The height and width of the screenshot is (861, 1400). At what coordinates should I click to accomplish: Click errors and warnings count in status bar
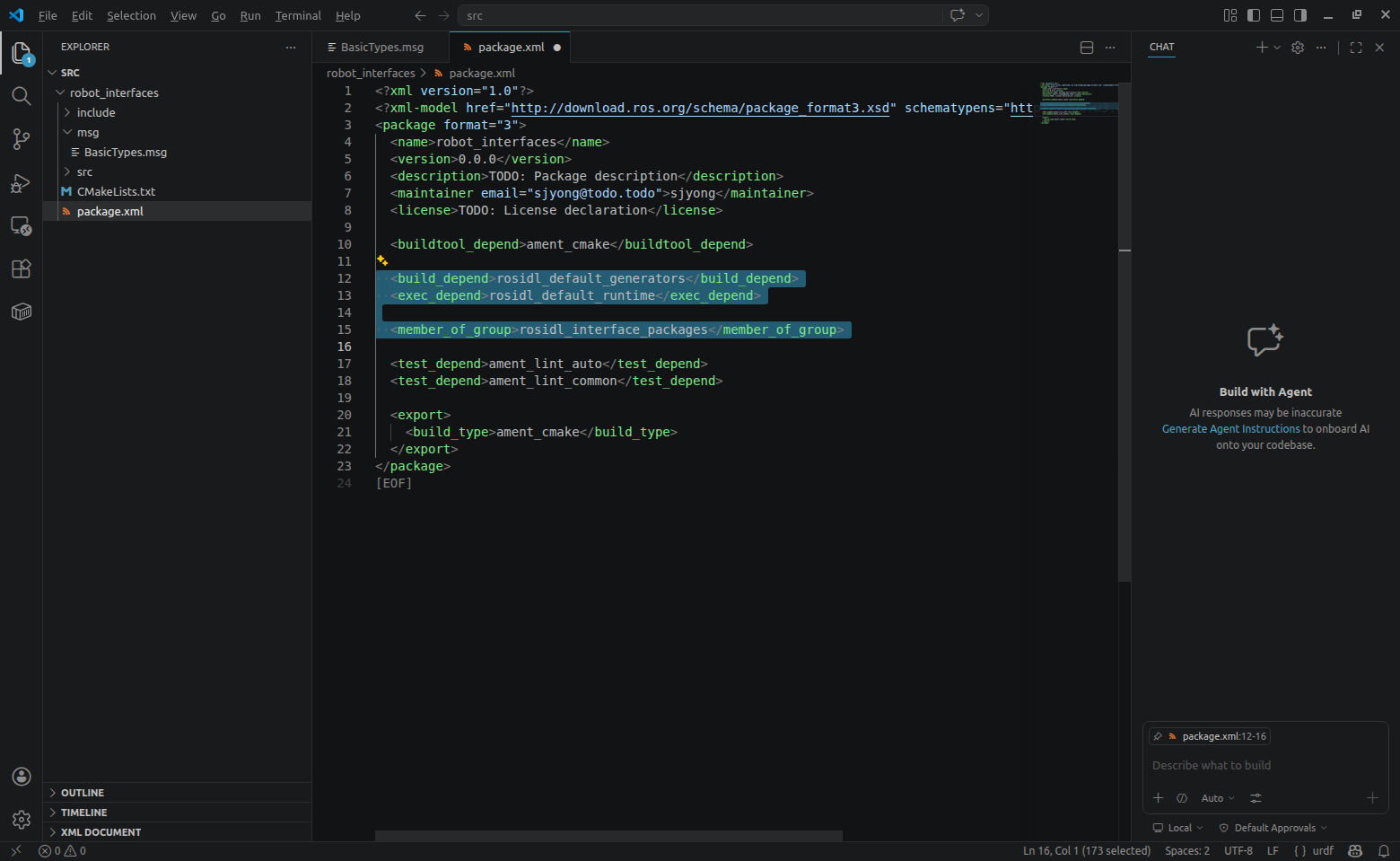[x=62, y=851]
